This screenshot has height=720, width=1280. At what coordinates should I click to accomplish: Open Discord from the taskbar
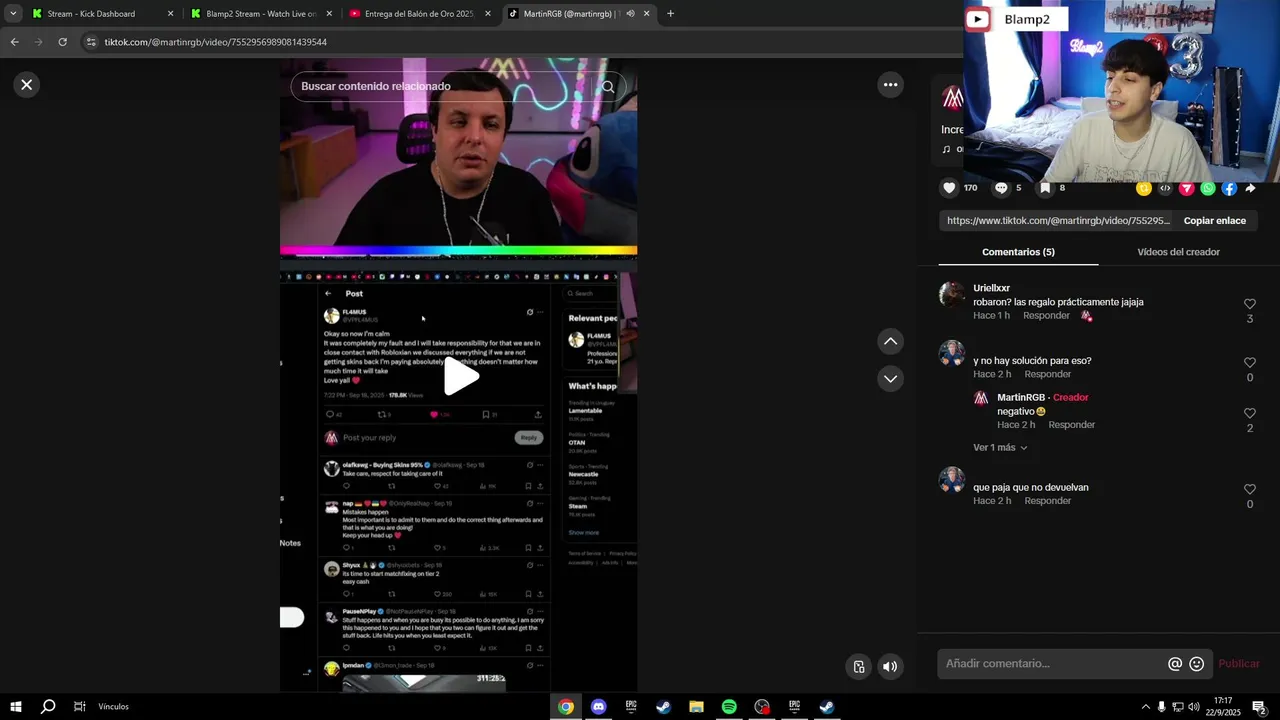[x=598, y=707]
